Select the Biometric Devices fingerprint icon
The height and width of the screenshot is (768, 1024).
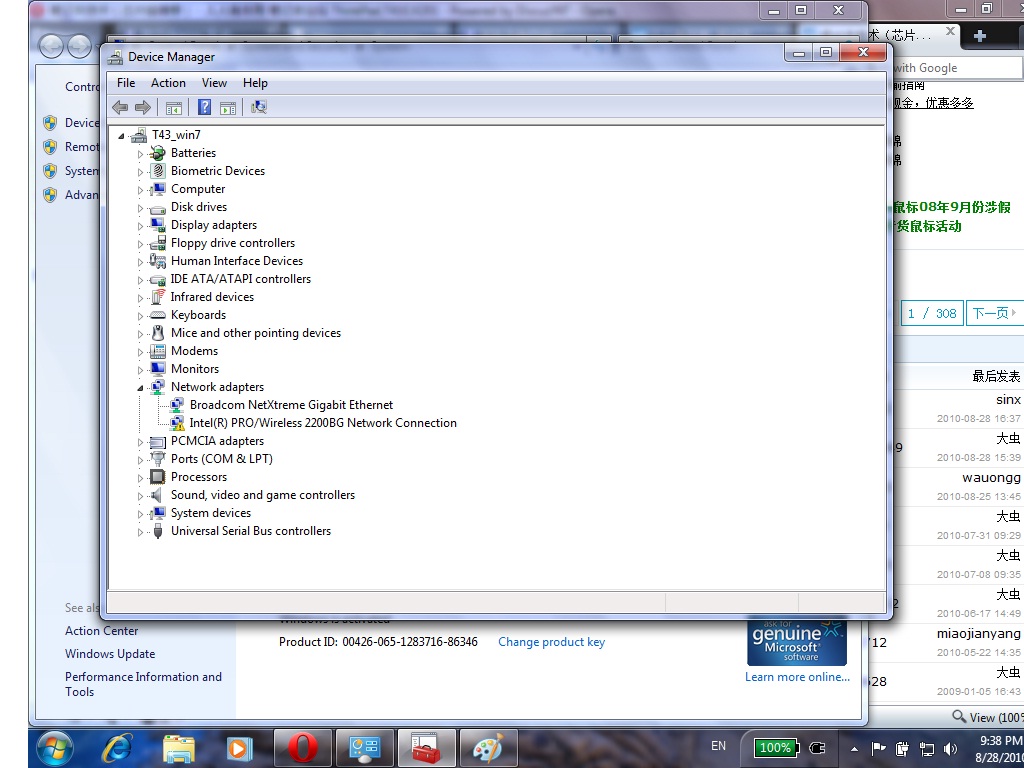pyautogui.click(x=157, y=171)
